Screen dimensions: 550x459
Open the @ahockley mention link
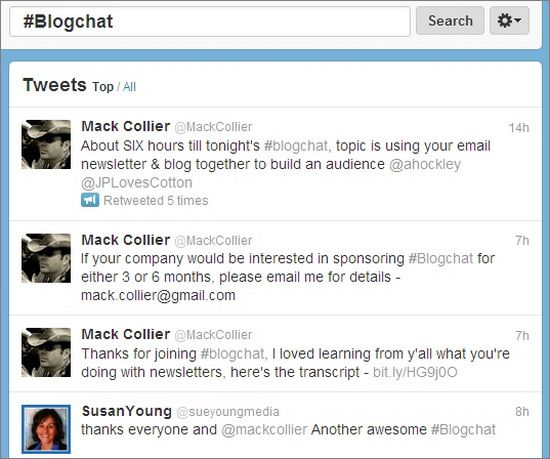(x=425, y=164)
